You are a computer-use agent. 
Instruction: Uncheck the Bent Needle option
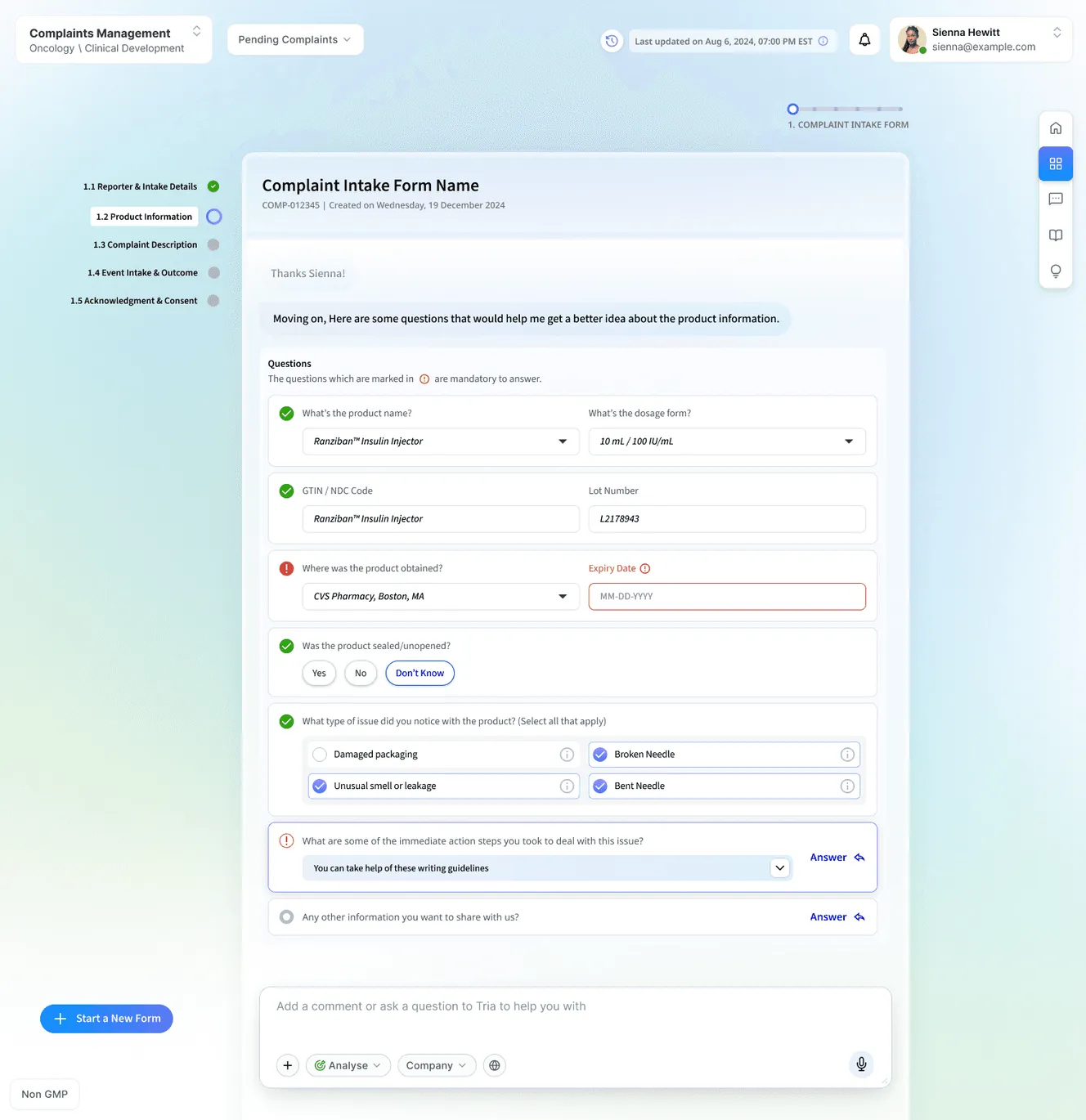(x=600, y=786)
